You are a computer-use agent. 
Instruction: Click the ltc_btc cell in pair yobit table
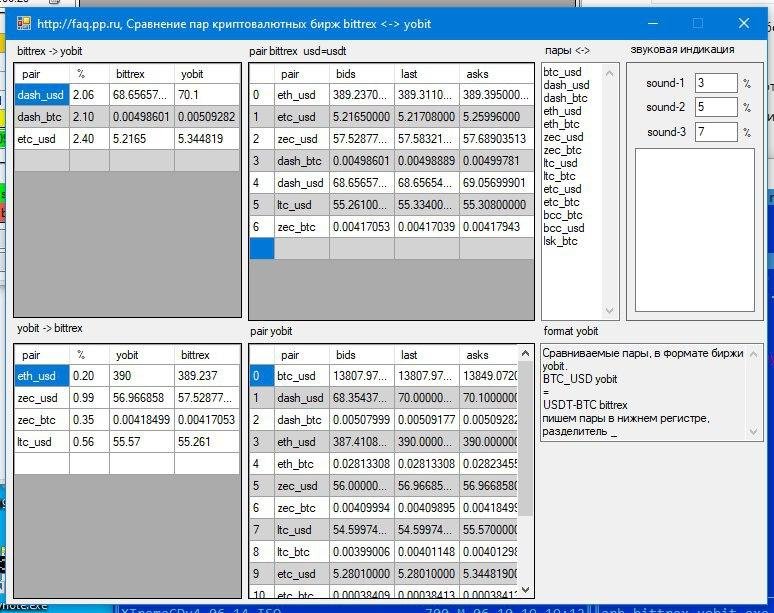[302, 552]
